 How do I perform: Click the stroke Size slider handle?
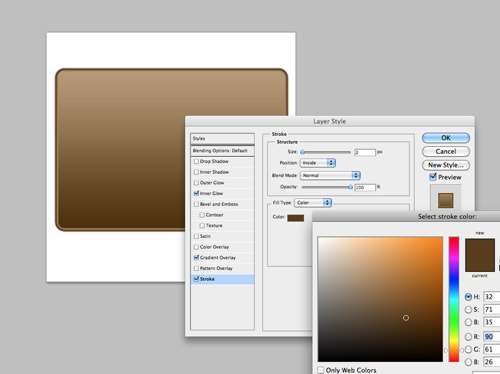pos(302,152)
